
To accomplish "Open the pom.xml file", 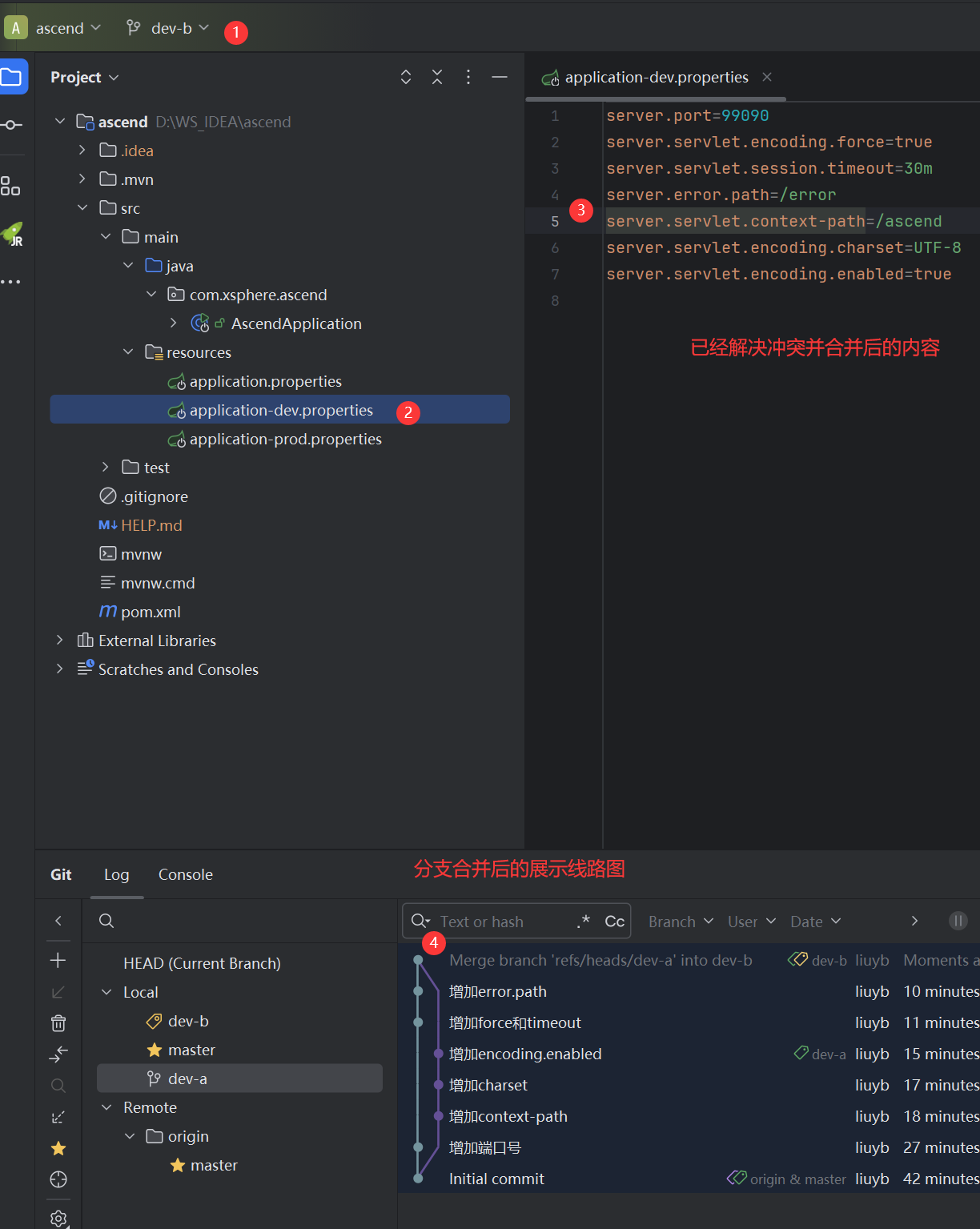I will coord(151,612).
